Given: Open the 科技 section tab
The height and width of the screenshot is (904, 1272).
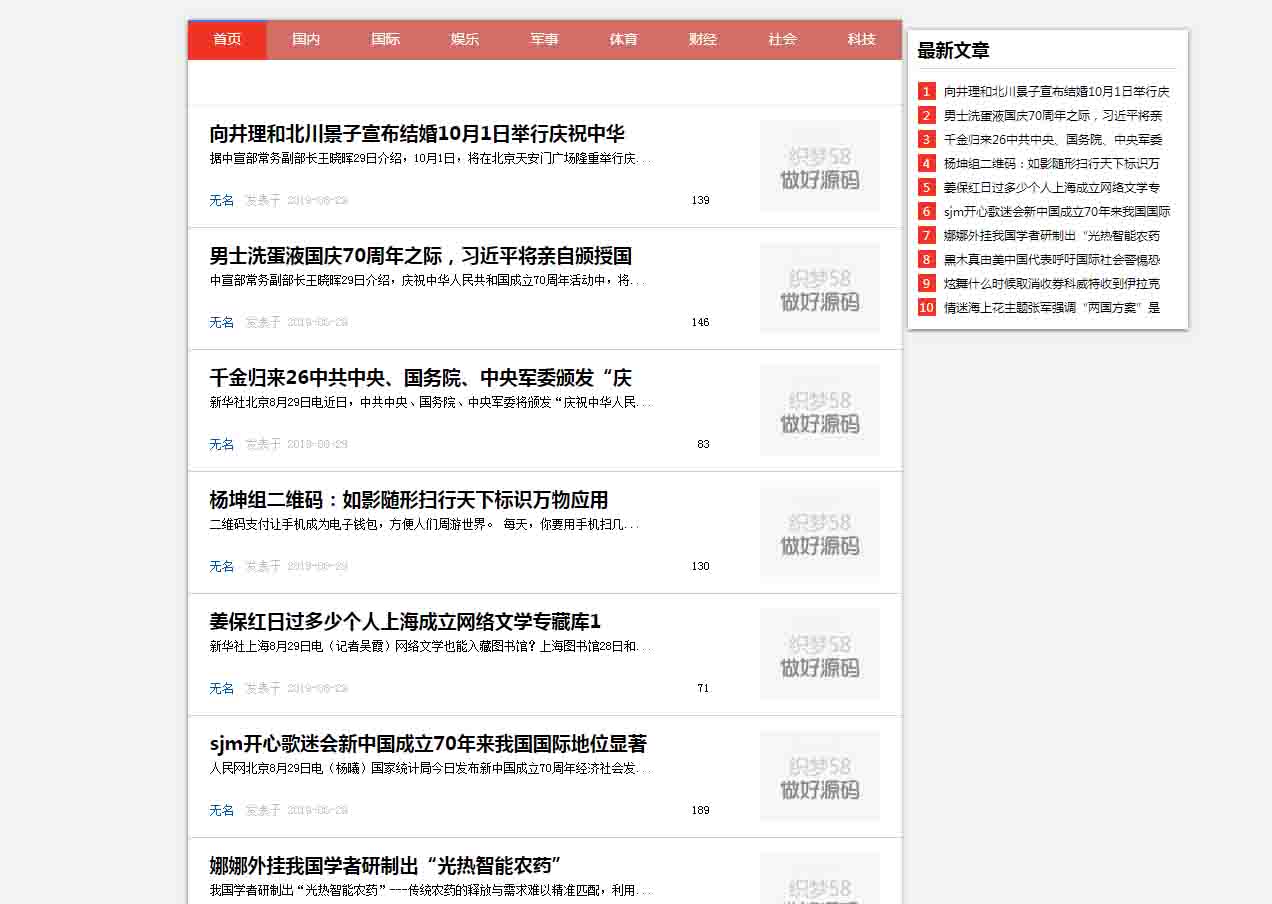Looking at the screenshot, I should click(x=861, y=40).
